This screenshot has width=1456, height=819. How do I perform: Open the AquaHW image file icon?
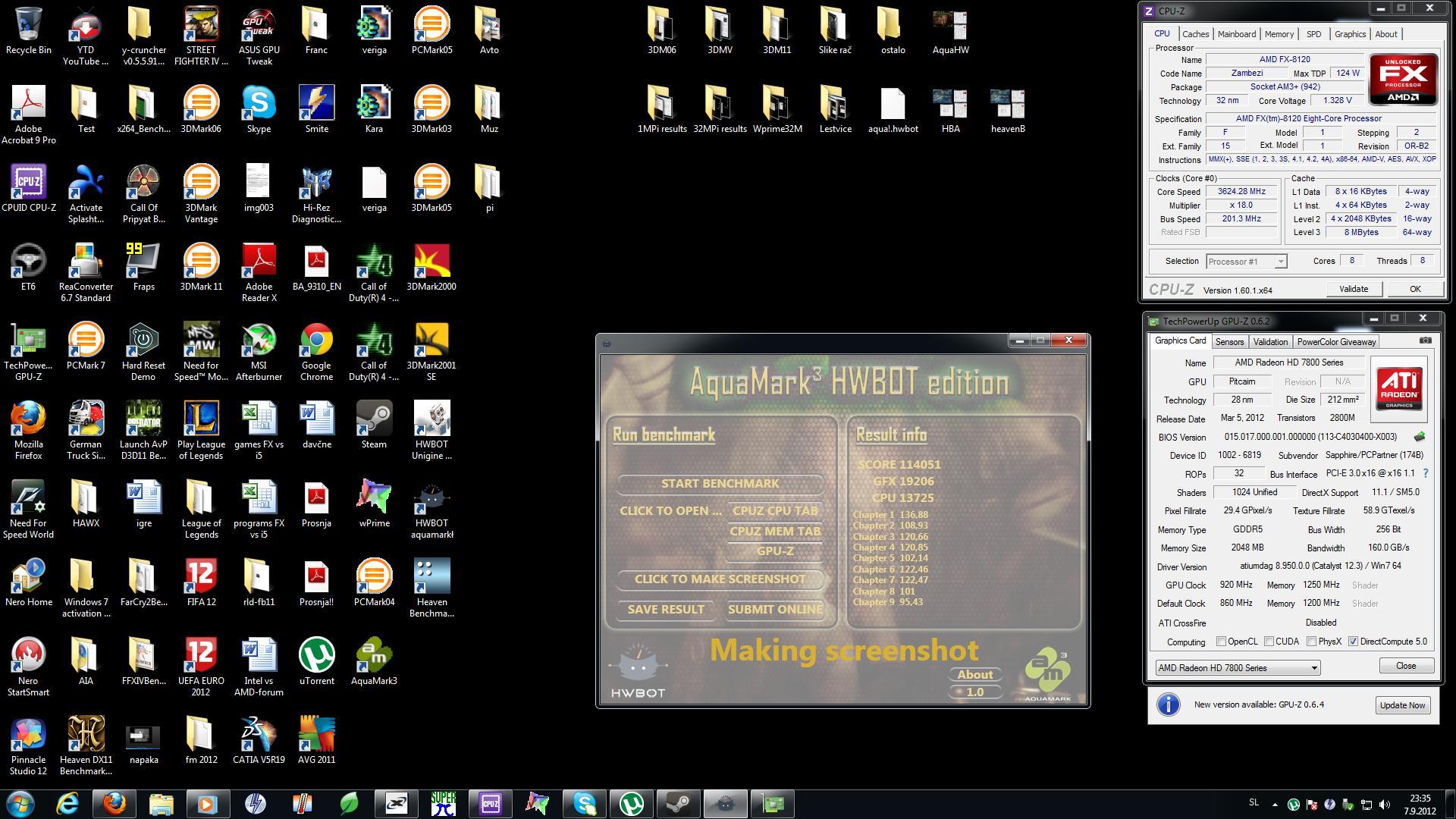[x=950, y=32]
